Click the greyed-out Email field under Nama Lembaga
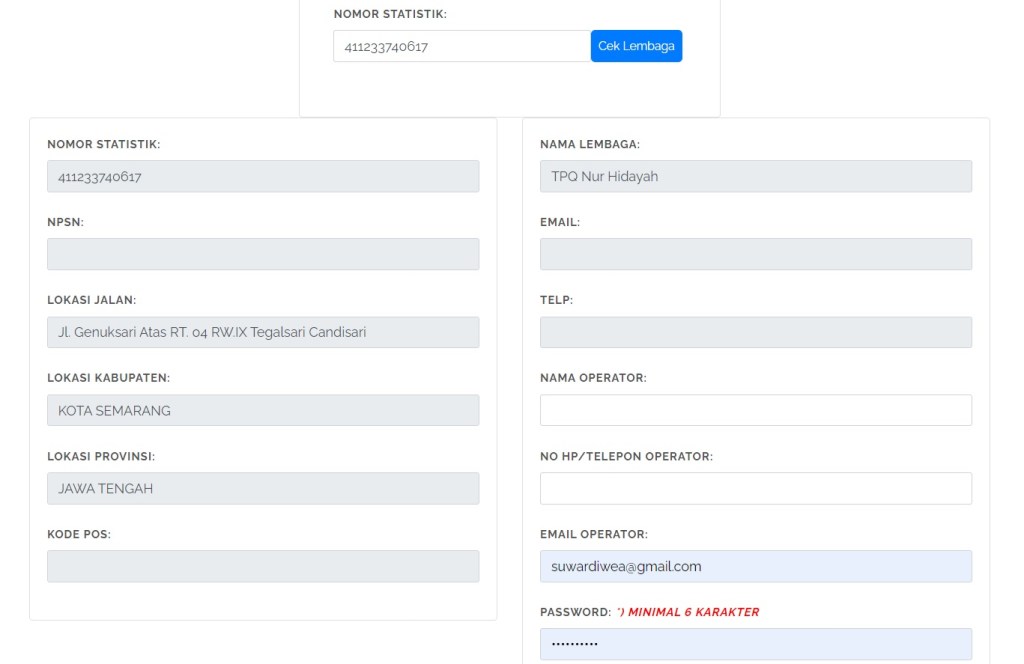1024x664 pixels. tap(755, 254)
